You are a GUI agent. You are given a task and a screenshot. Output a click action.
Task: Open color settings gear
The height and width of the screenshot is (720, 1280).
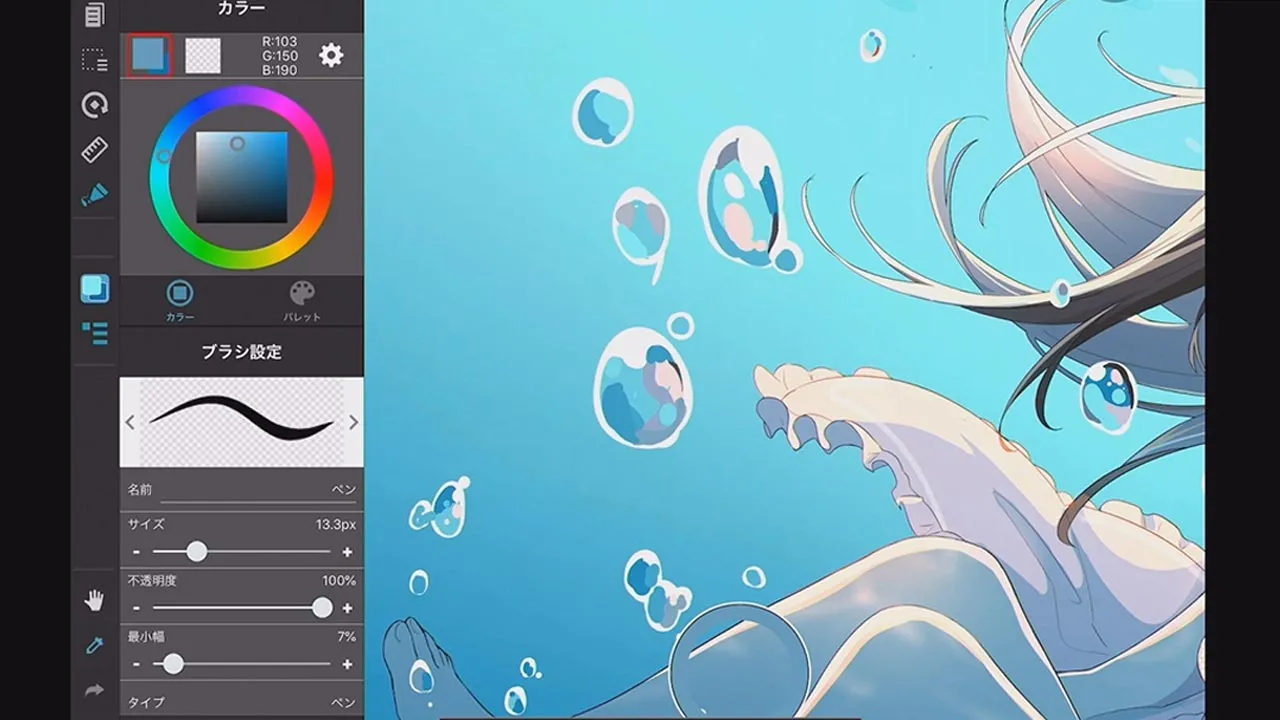pyautogui.click(x=331, y=56)
